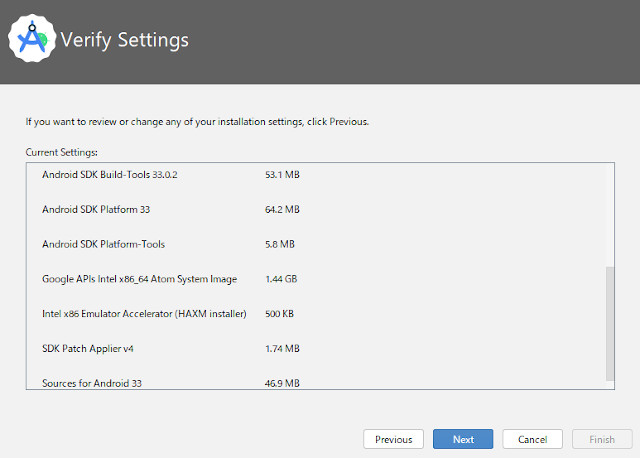Go back with the Previous button

click(393, 439)
